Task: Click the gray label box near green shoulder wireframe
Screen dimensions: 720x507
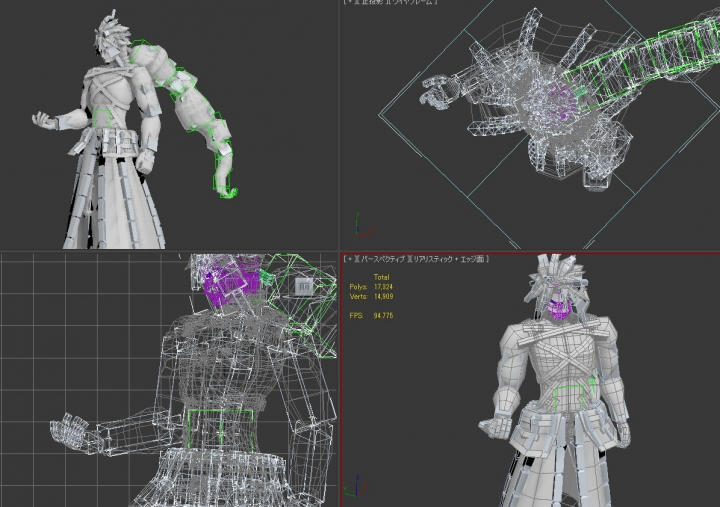Action: point(303,287)
